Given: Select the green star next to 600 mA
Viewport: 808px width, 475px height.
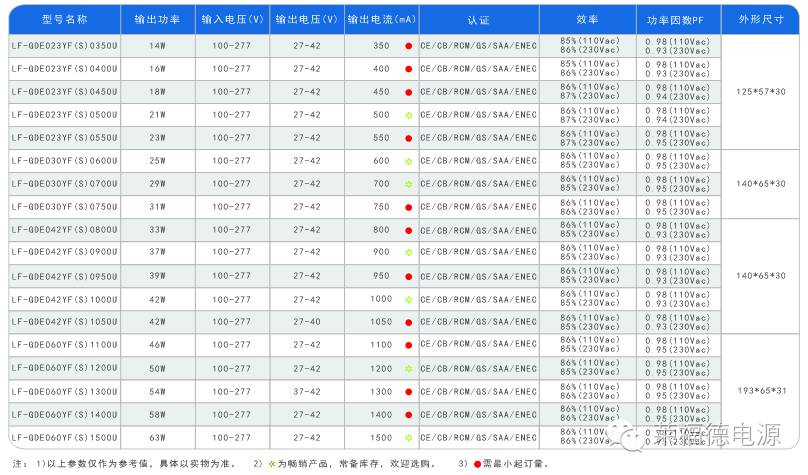Looking at the screenshot, I should pyautogui.click(x=409, y=161).
